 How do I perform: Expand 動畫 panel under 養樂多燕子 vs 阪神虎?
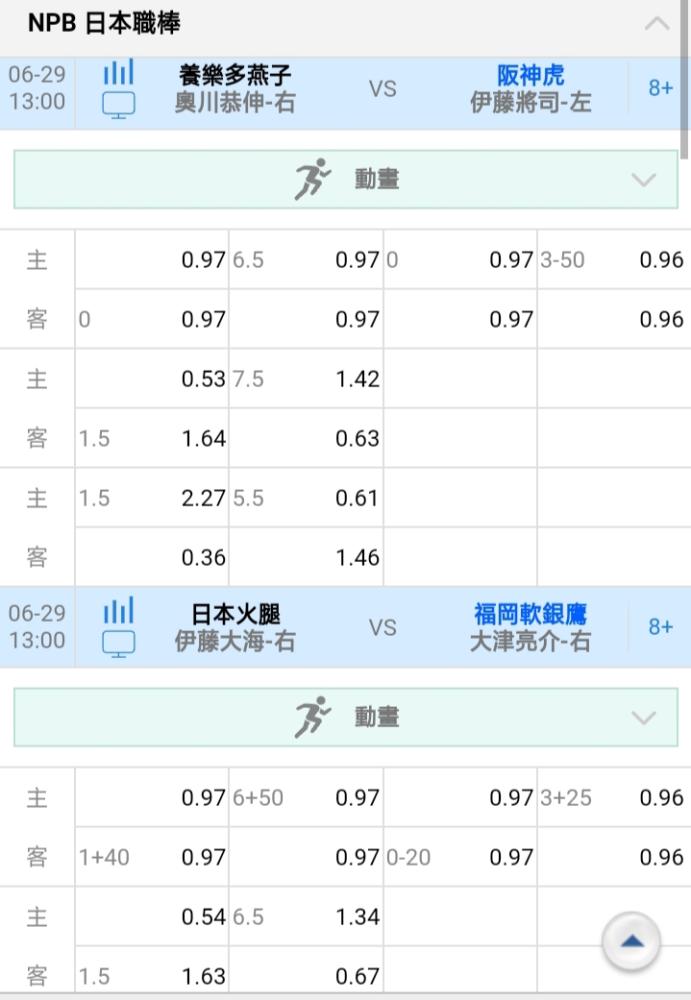coord(346,179)
